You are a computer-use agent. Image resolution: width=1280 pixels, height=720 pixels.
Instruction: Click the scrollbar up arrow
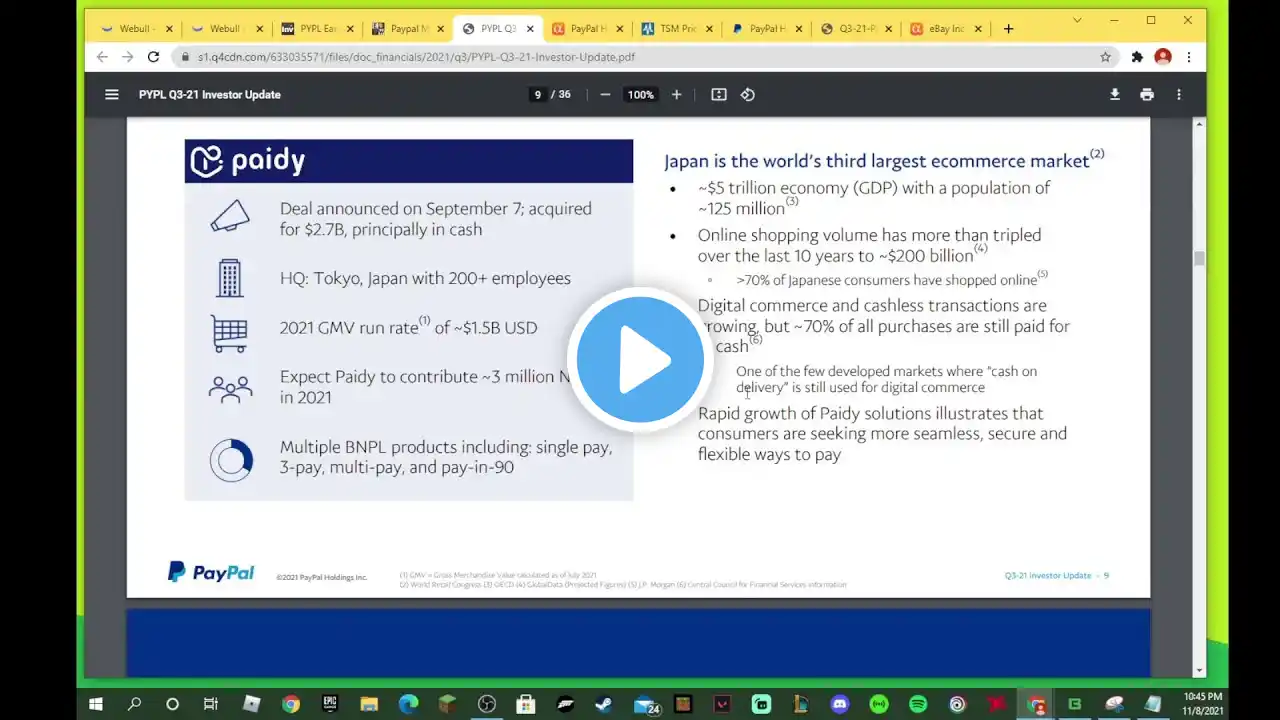click(x=1199, y=124)
